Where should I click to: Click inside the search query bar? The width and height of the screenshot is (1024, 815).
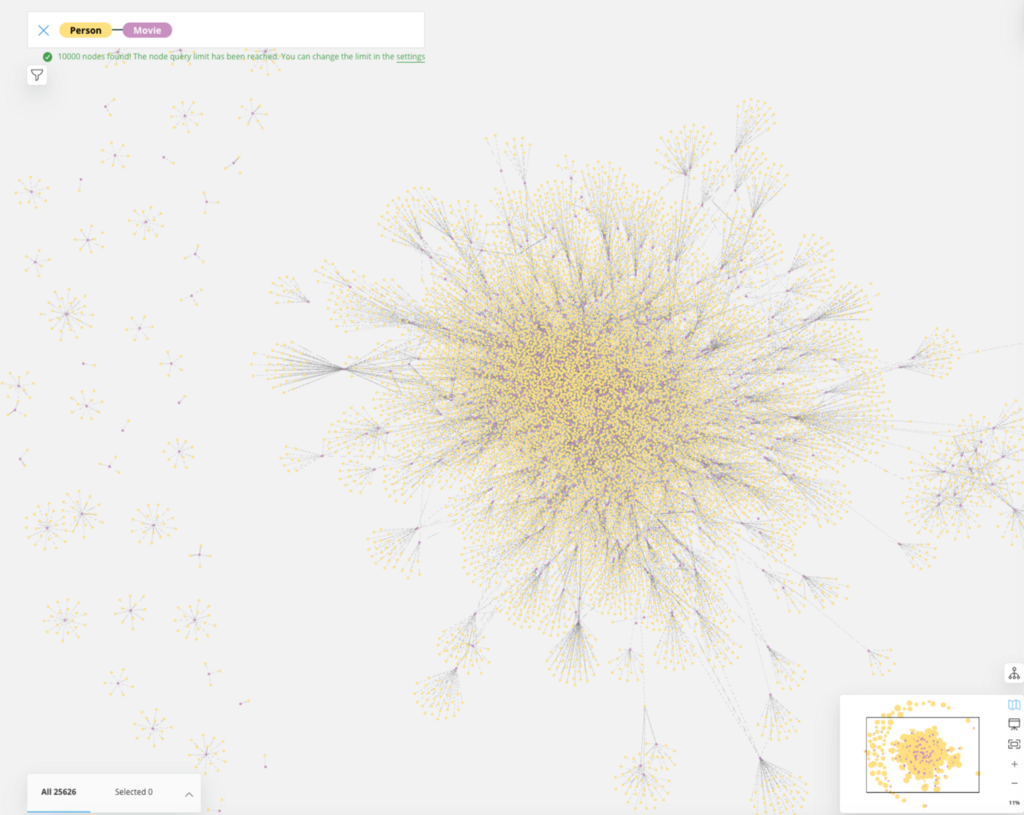pos(226,30)
